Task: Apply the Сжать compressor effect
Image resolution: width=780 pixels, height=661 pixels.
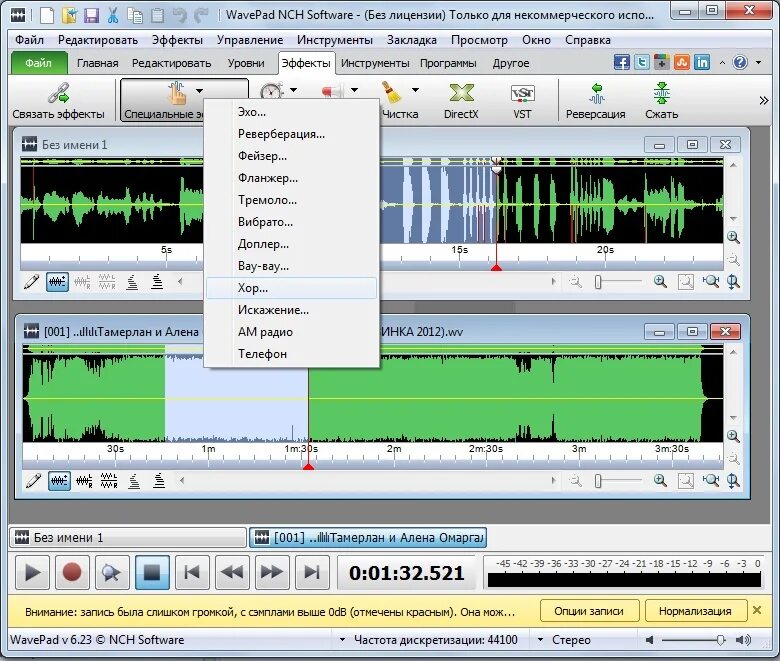Action: click(662, 100)
